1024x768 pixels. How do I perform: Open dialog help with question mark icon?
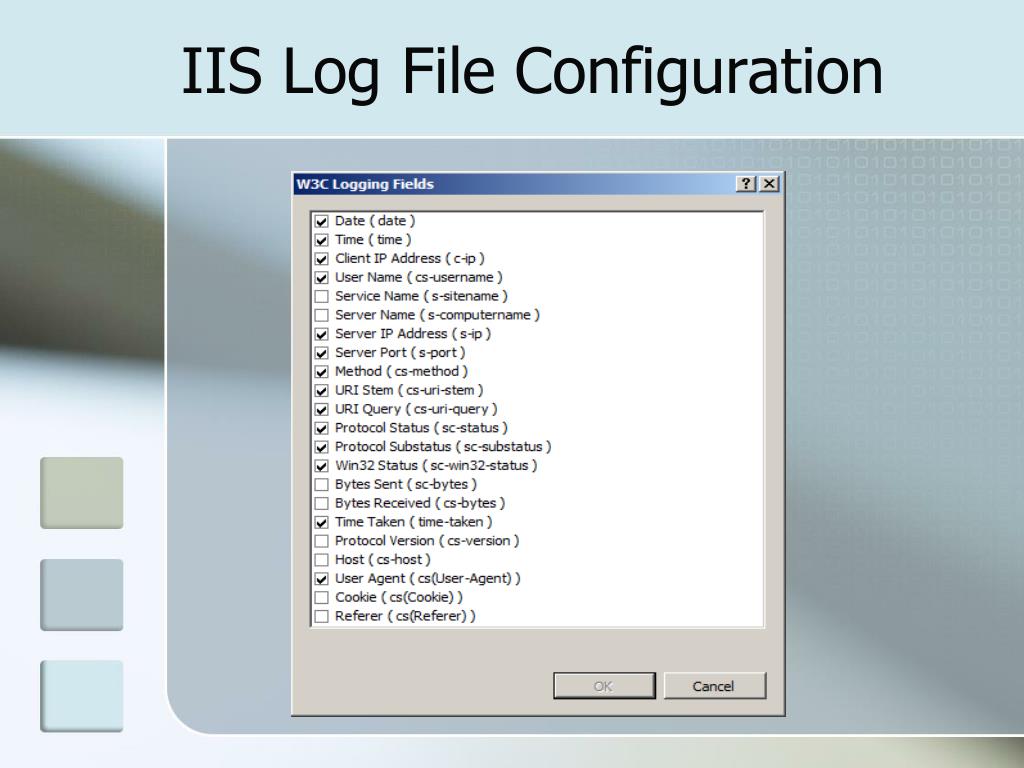[x=746, y=184]
